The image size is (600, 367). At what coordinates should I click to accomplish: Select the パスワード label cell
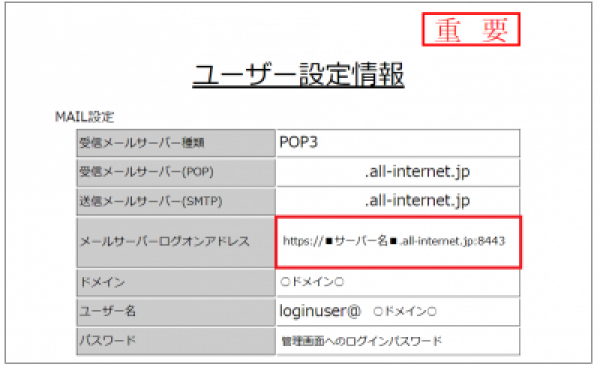click(176, 341)
